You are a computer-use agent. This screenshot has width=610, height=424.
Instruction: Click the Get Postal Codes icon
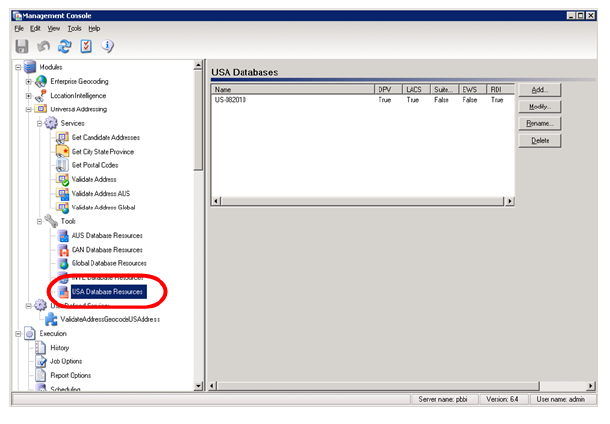(x=62, y=165)
